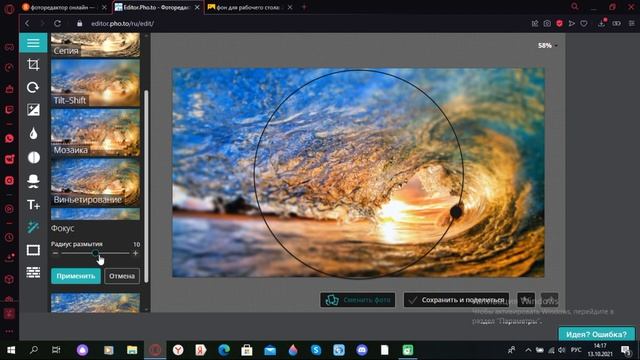Apply the Sepia effect thumbnail
Image resolution: width=640 pixels, height=360 pixels.
(x=95, y=45)
